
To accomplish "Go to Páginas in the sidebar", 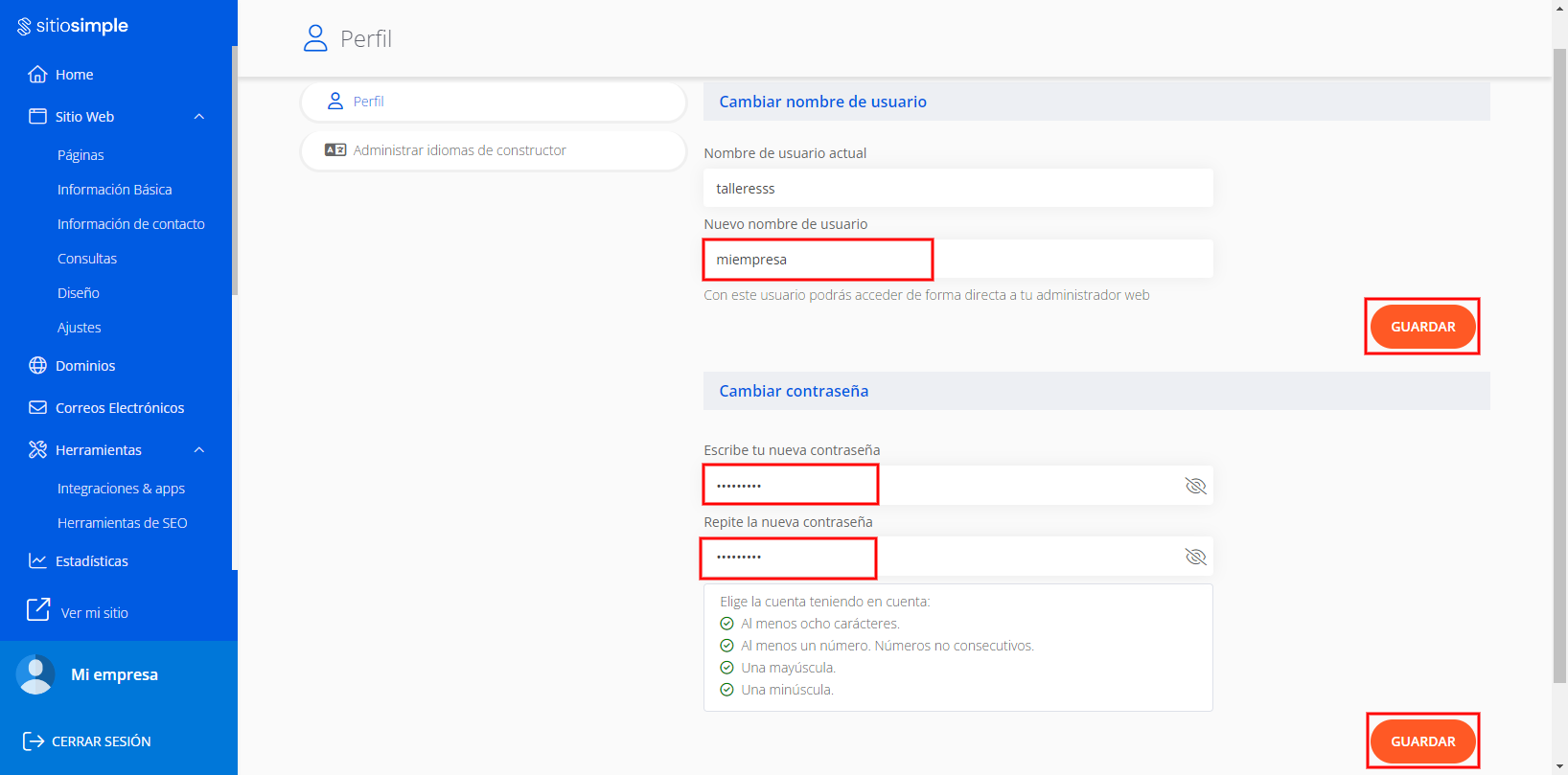I will 81,155.
